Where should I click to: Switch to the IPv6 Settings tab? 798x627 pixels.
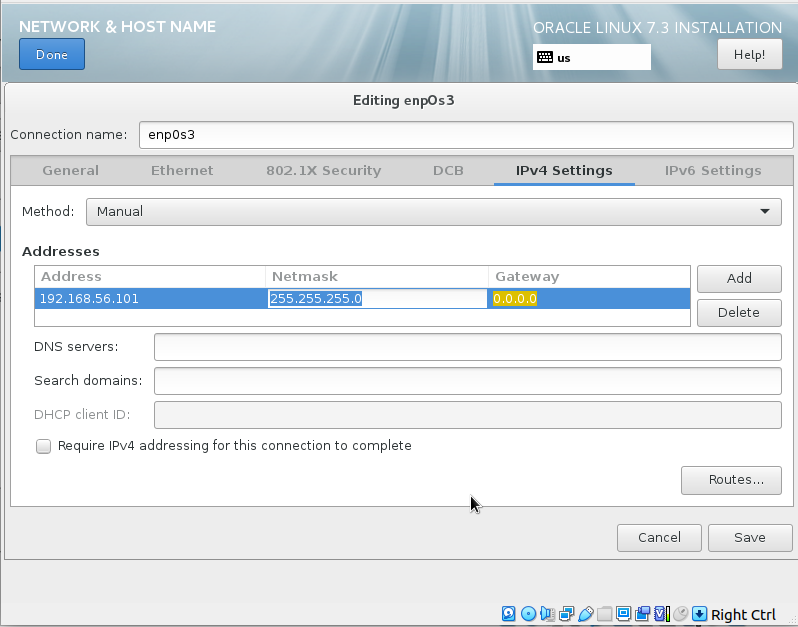pos(713,170)
